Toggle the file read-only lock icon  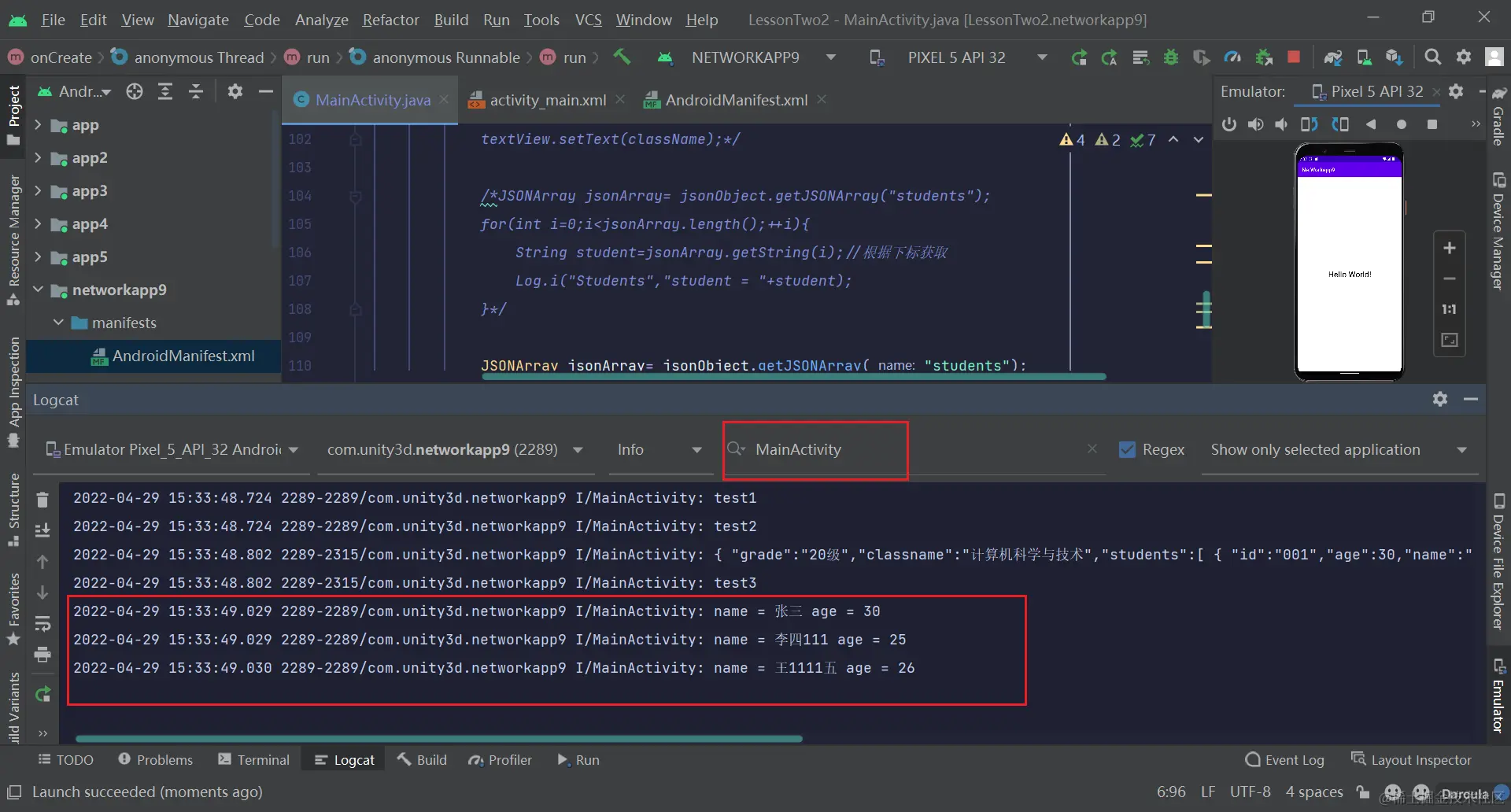(1363, 792)
